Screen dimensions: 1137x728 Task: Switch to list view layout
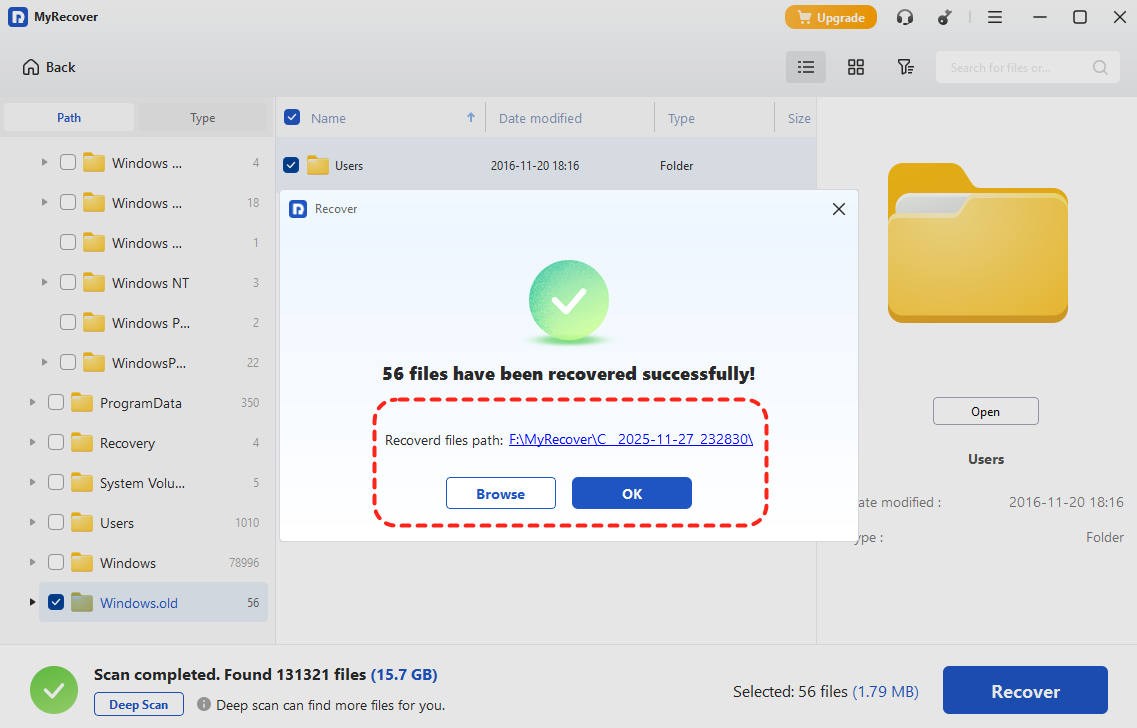806,67
